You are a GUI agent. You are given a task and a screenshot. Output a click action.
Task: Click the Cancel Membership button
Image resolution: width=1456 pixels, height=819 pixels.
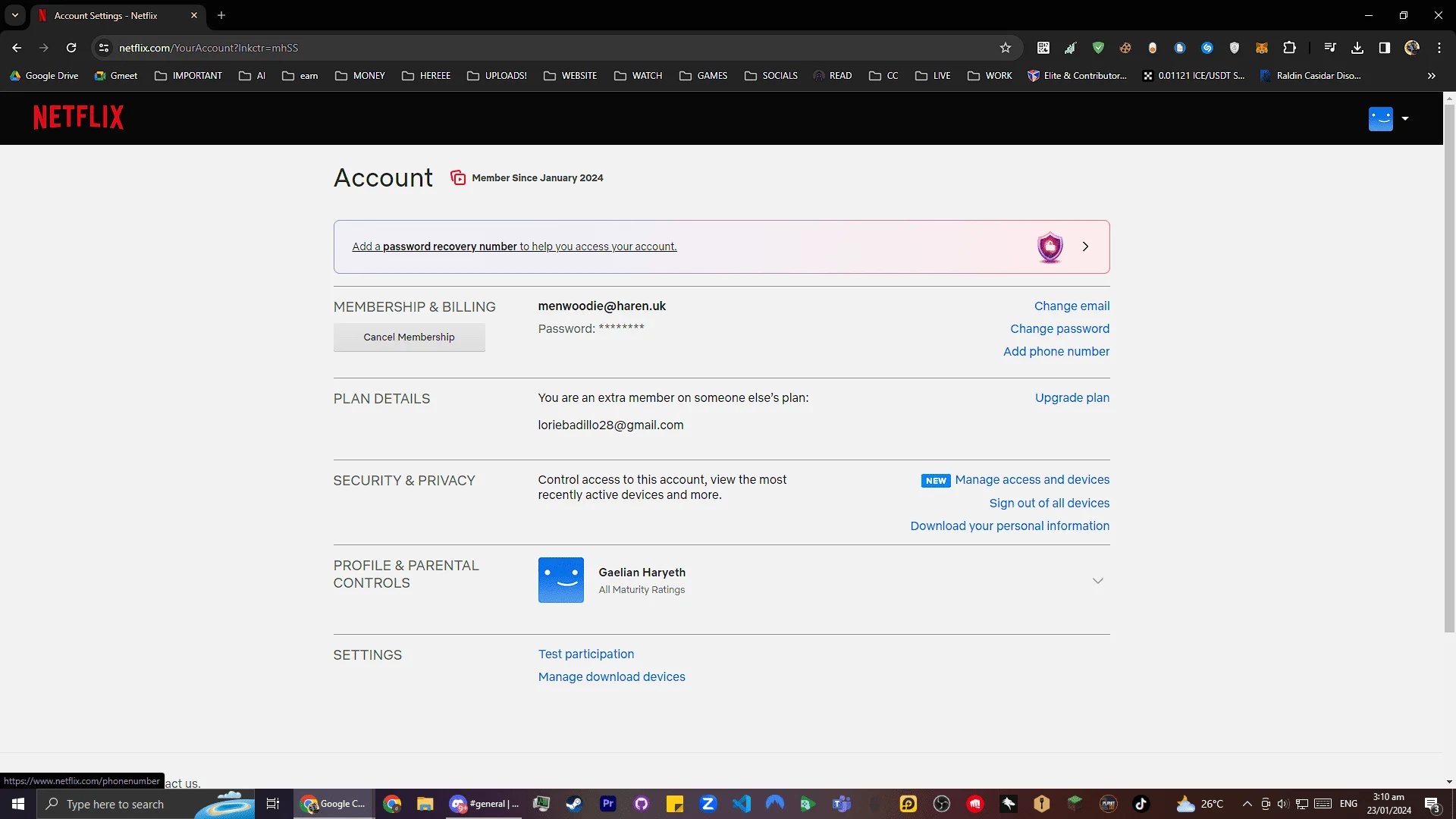tap(409, 337)
